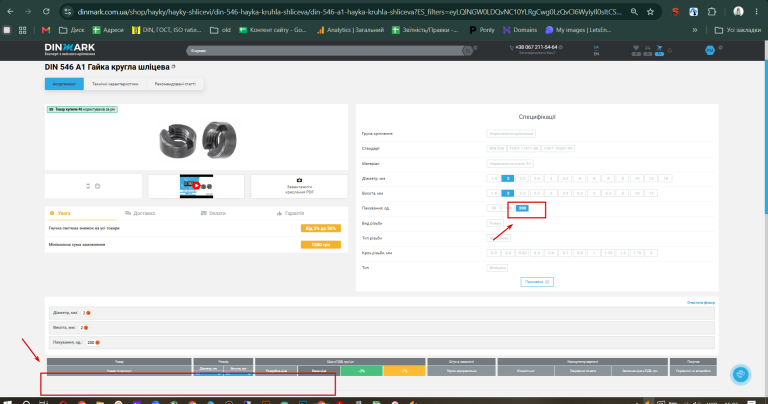This screenshot has height=404, width=768.
Task: Reload the current Dinmark page
Action: coord(46,11)
